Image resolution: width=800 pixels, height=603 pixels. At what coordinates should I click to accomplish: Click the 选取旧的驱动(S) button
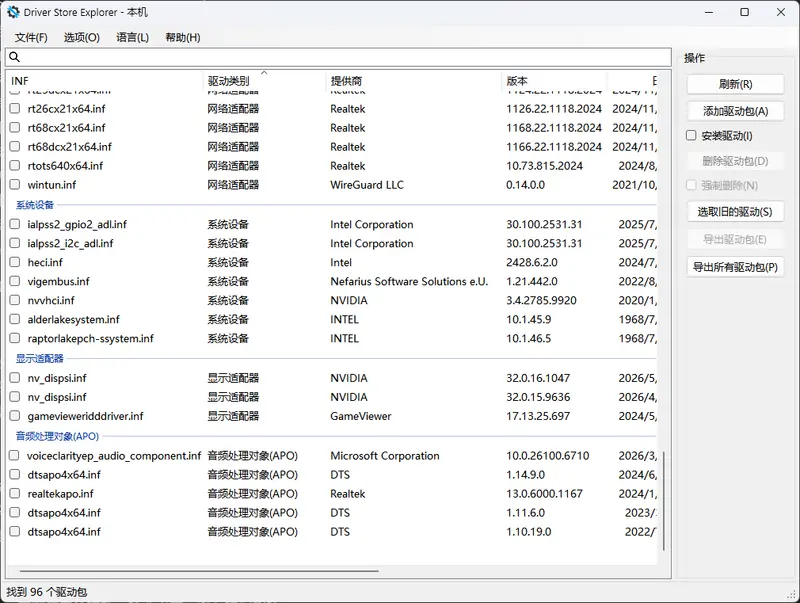click(x=735, y=212)
